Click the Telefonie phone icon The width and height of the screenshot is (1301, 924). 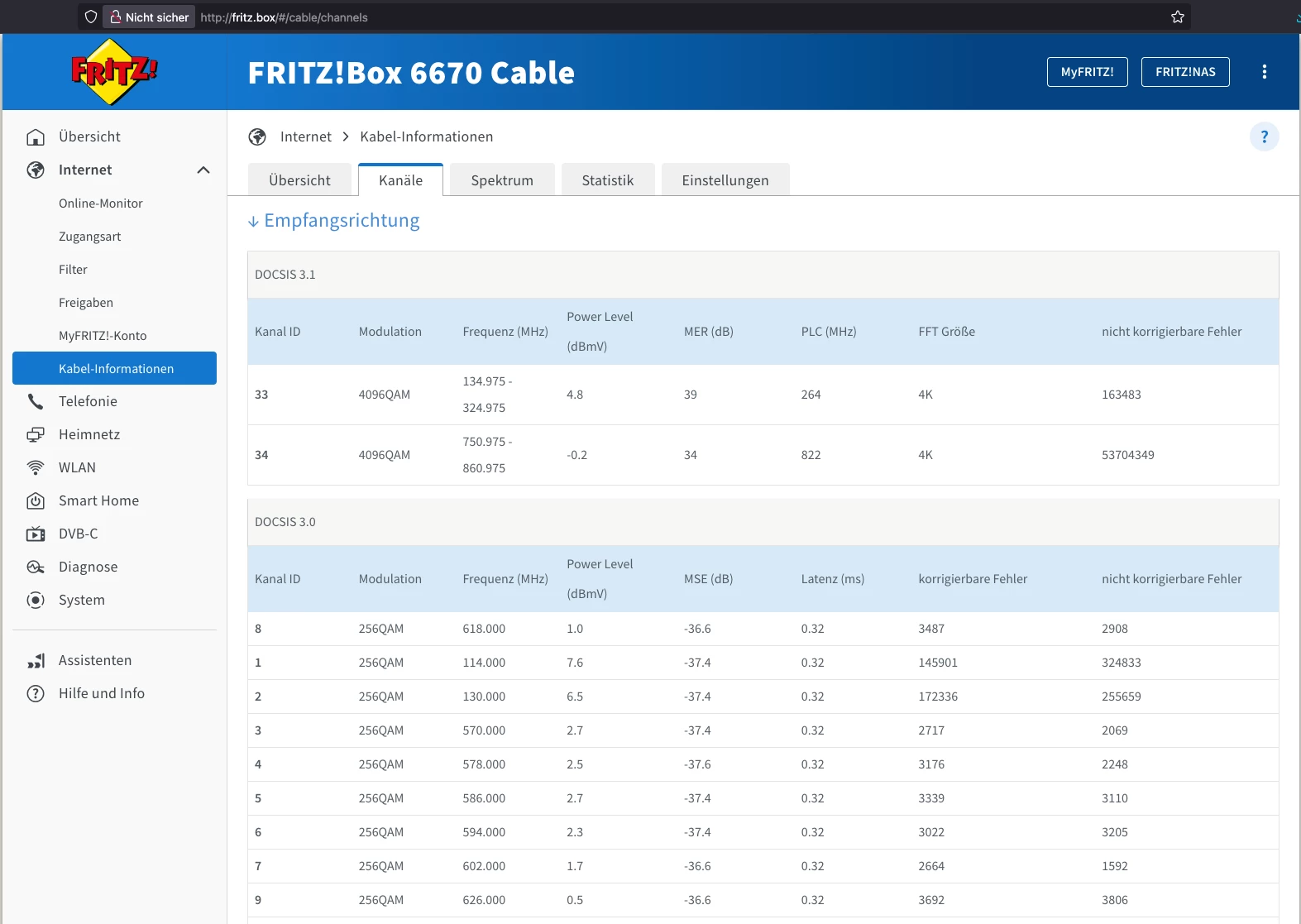tap(36, 401)
